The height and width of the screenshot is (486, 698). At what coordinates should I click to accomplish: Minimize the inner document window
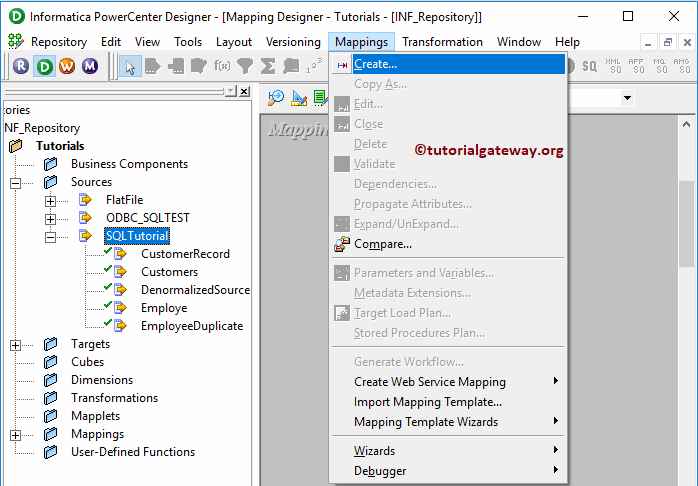point(648,43)
